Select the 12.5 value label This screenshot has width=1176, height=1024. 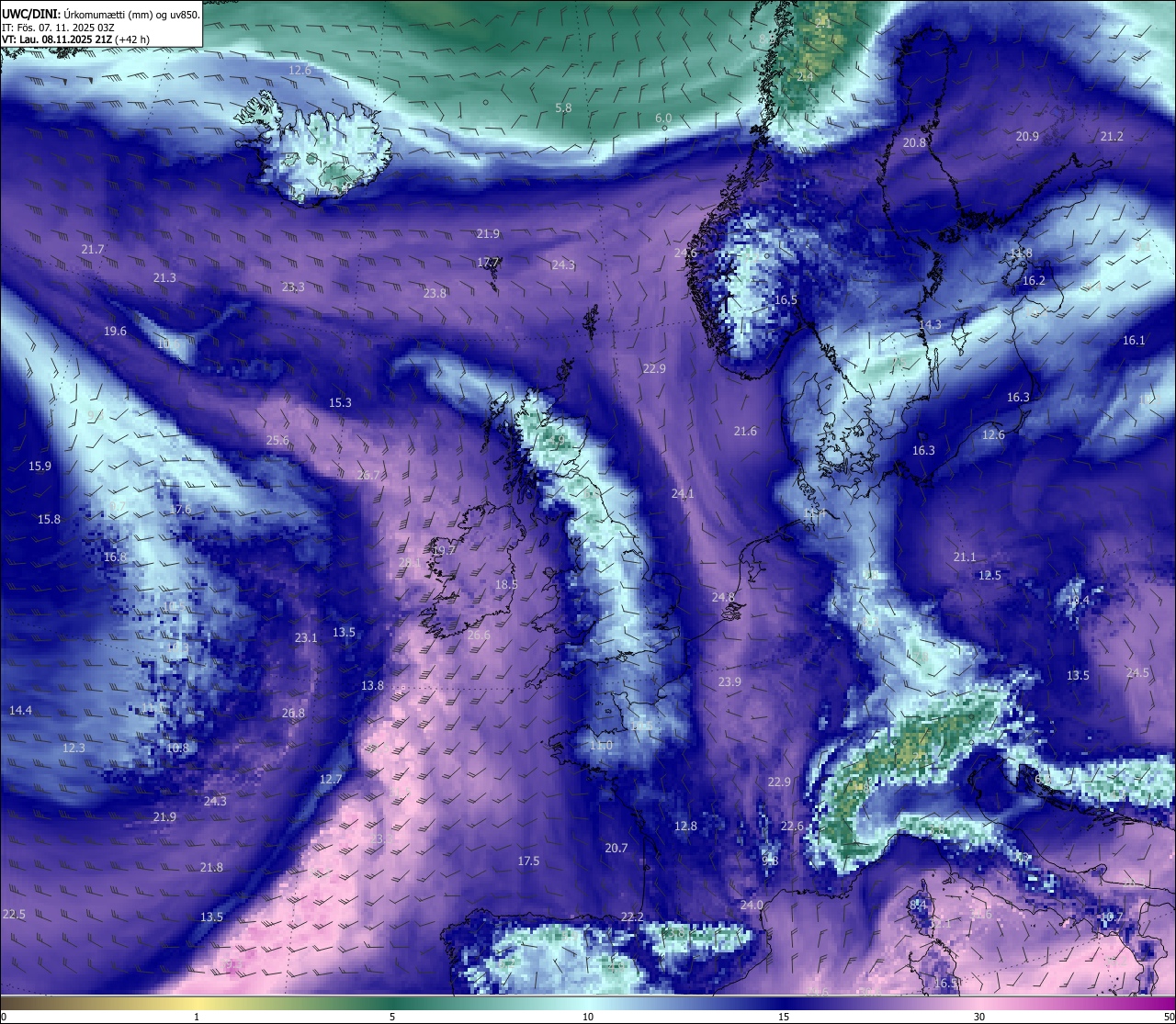989,575
